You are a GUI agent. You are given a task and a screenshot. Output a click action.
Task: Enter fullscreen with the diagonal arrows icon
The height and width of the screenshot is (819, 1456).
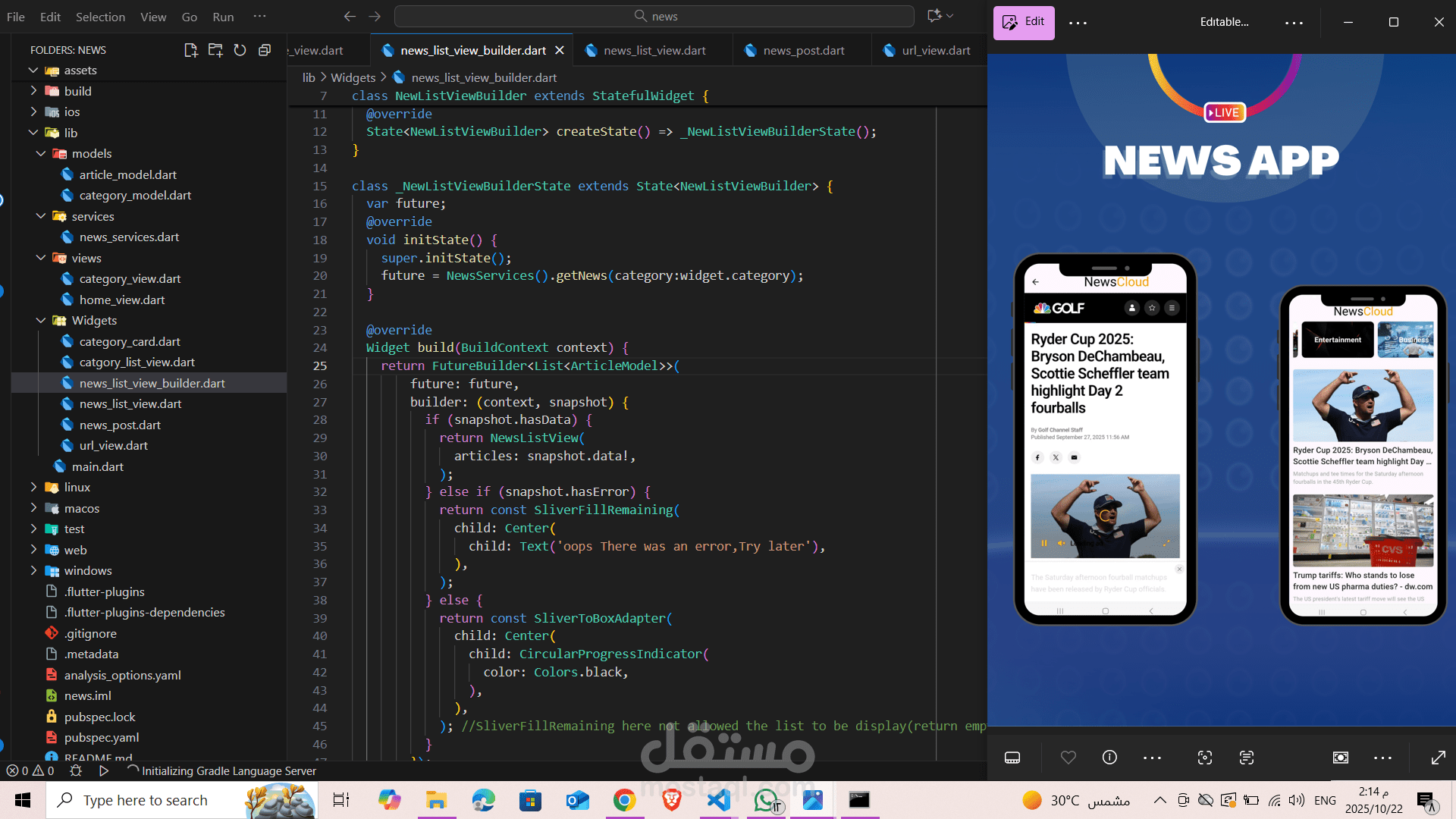coord(1438,758)
